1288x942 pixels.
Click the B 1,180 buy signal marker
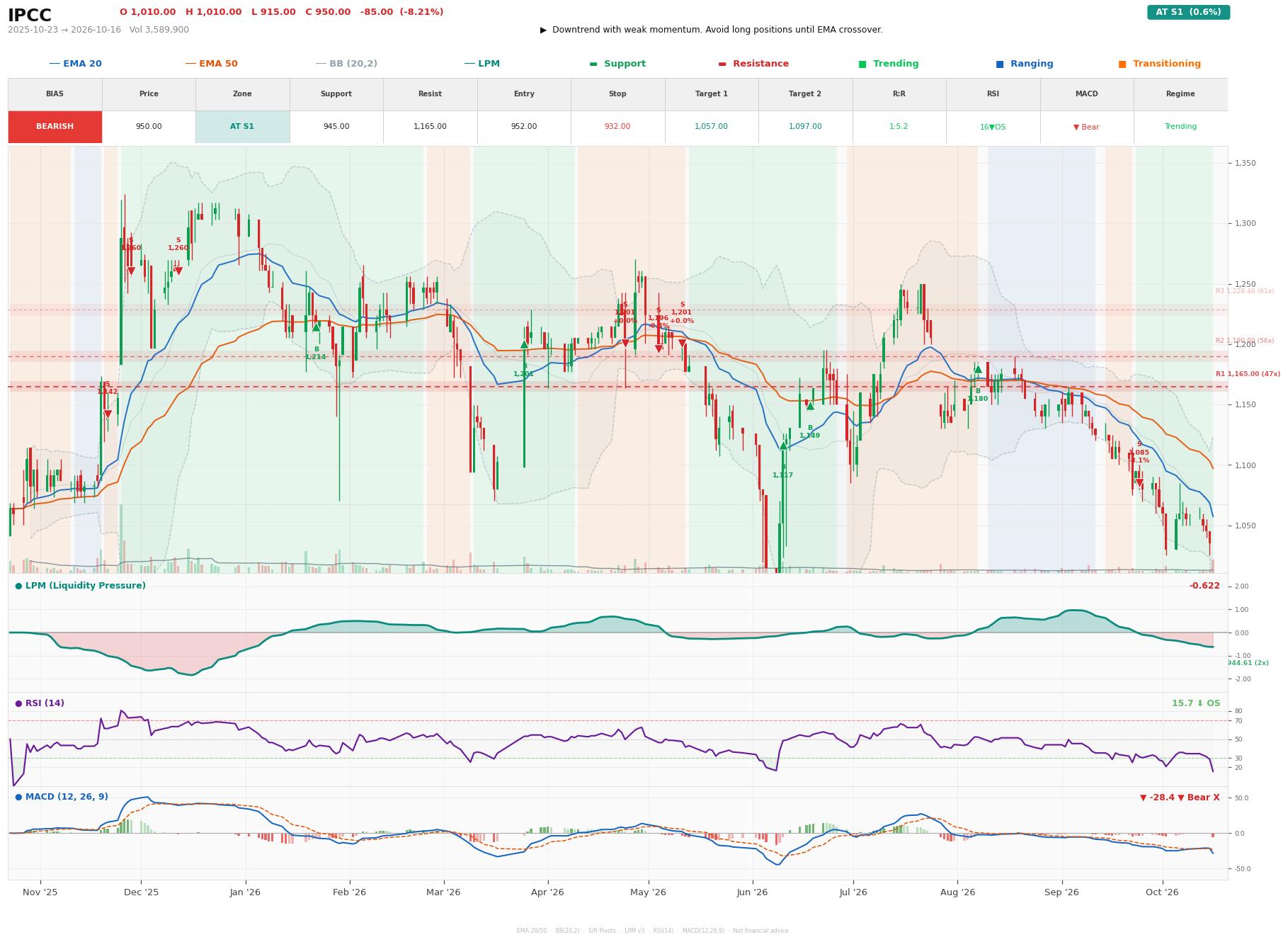click(x=978, y=369)
